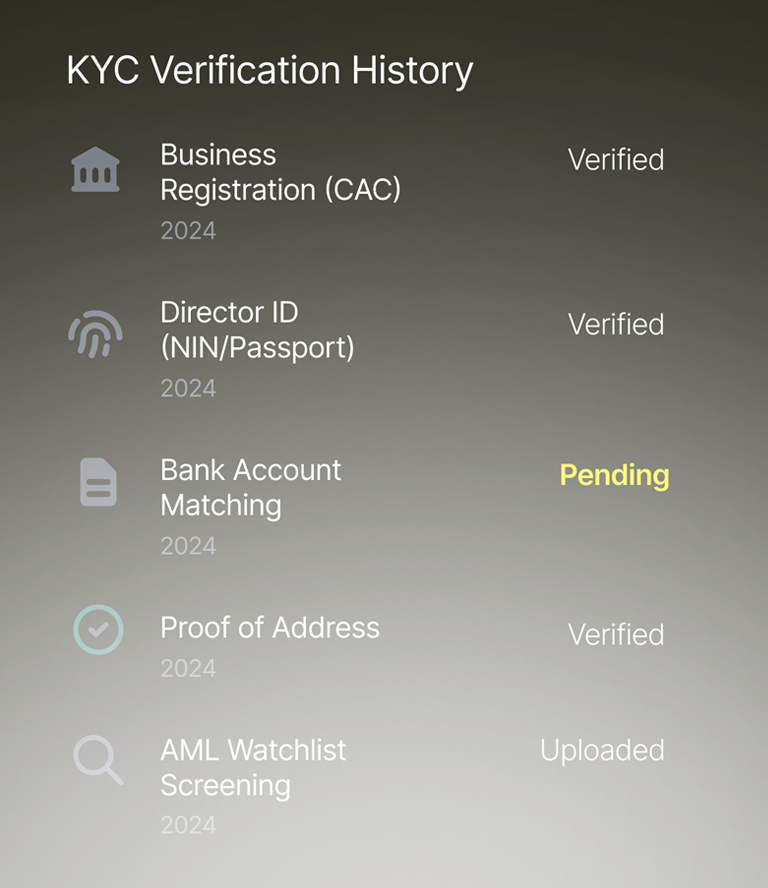Click Verified status for Business Registration
The image size is (768, 888).
point(616,159)
